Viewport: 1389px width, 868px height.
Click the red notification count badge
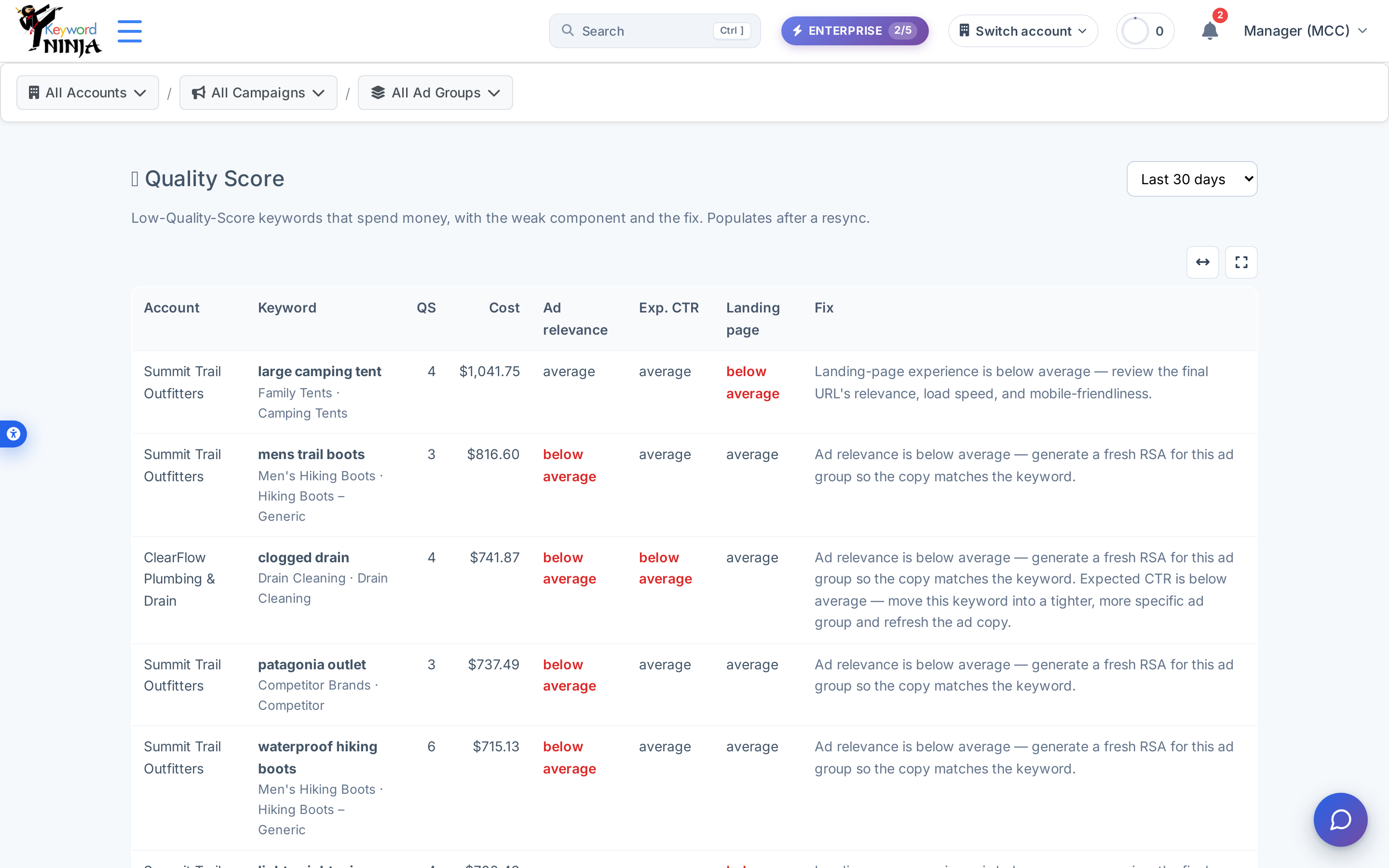(1220, 15)
